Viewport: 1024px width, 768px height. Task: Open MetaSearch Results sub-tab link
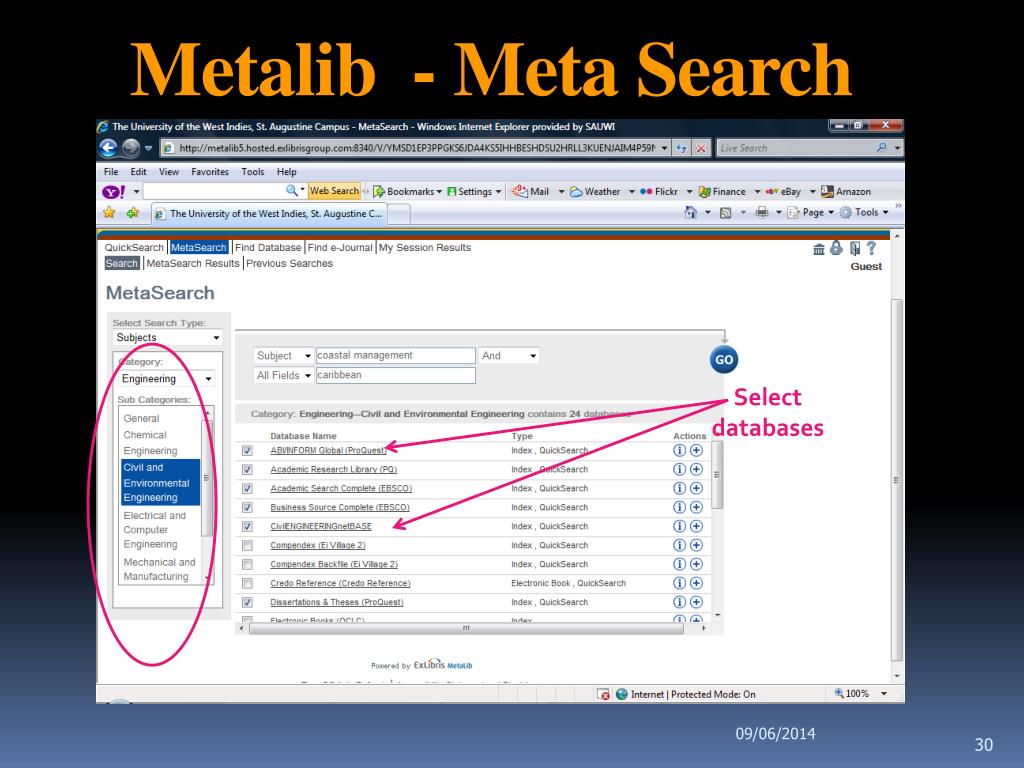193,263
